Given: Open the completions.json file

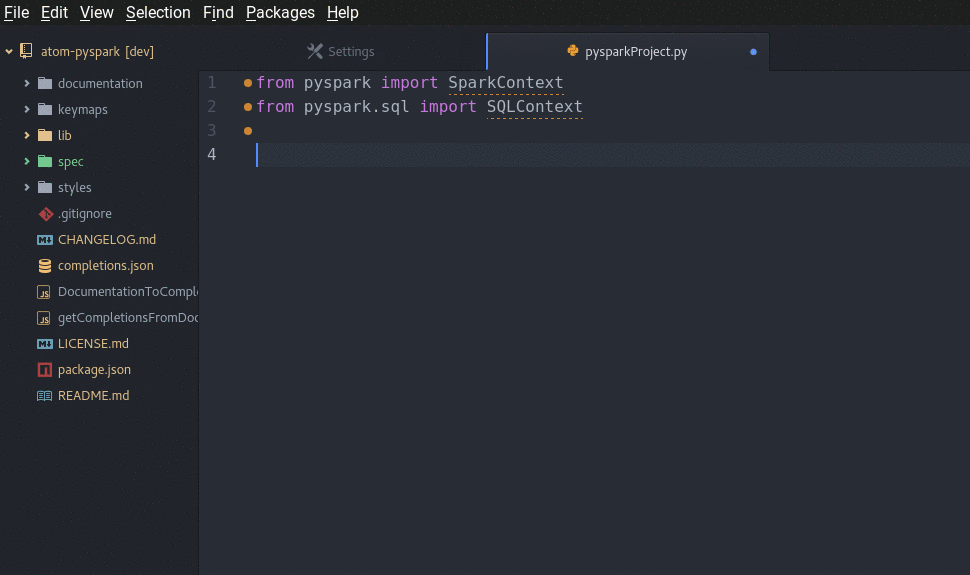Looking at the screenshot, I should 106,266.
